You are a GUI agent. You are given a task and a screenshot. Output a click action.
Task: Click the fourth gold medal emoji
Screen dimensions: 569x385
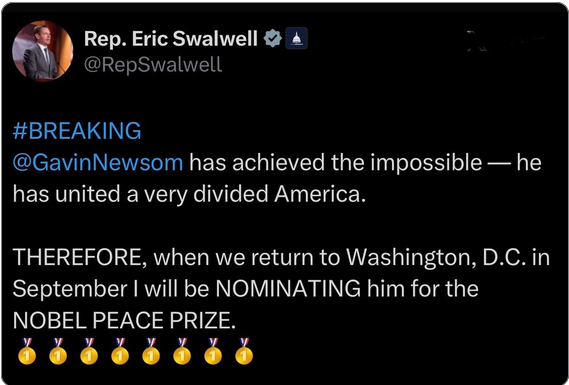tap(120, 351)
